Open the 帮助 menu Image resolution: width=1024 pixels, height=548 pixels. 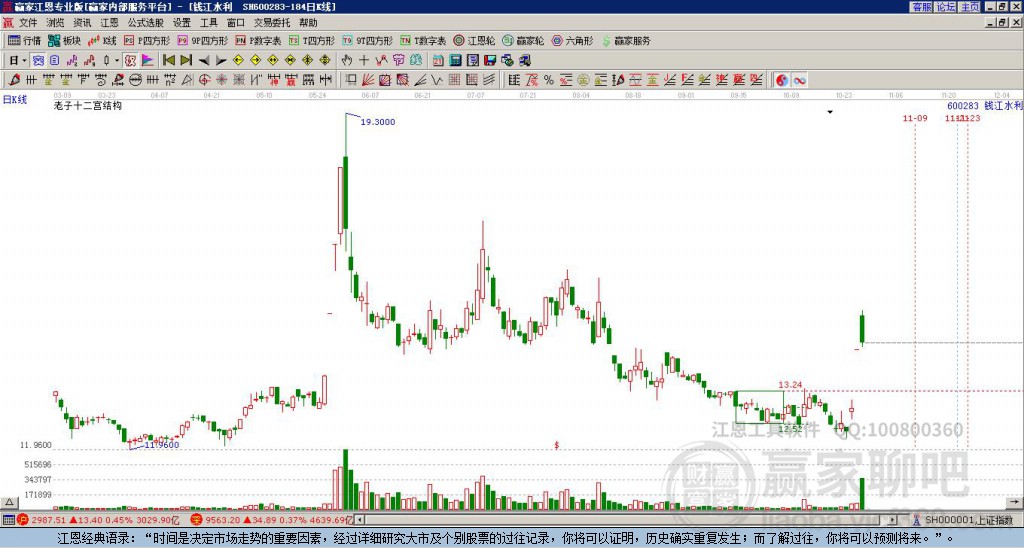pos(308,23)
